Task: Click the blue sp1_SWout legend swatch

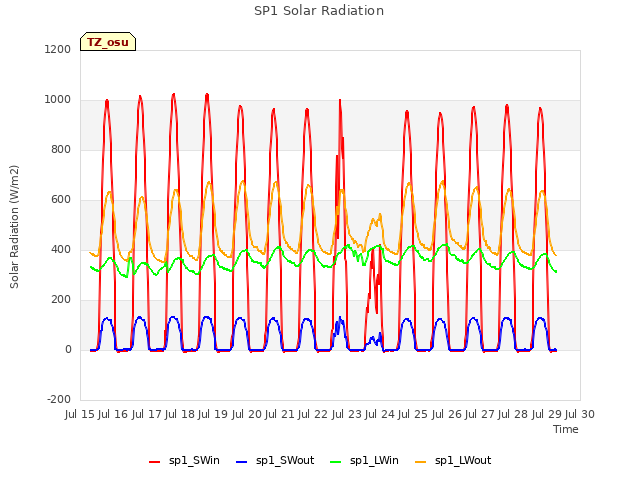Action: point(242,462)
